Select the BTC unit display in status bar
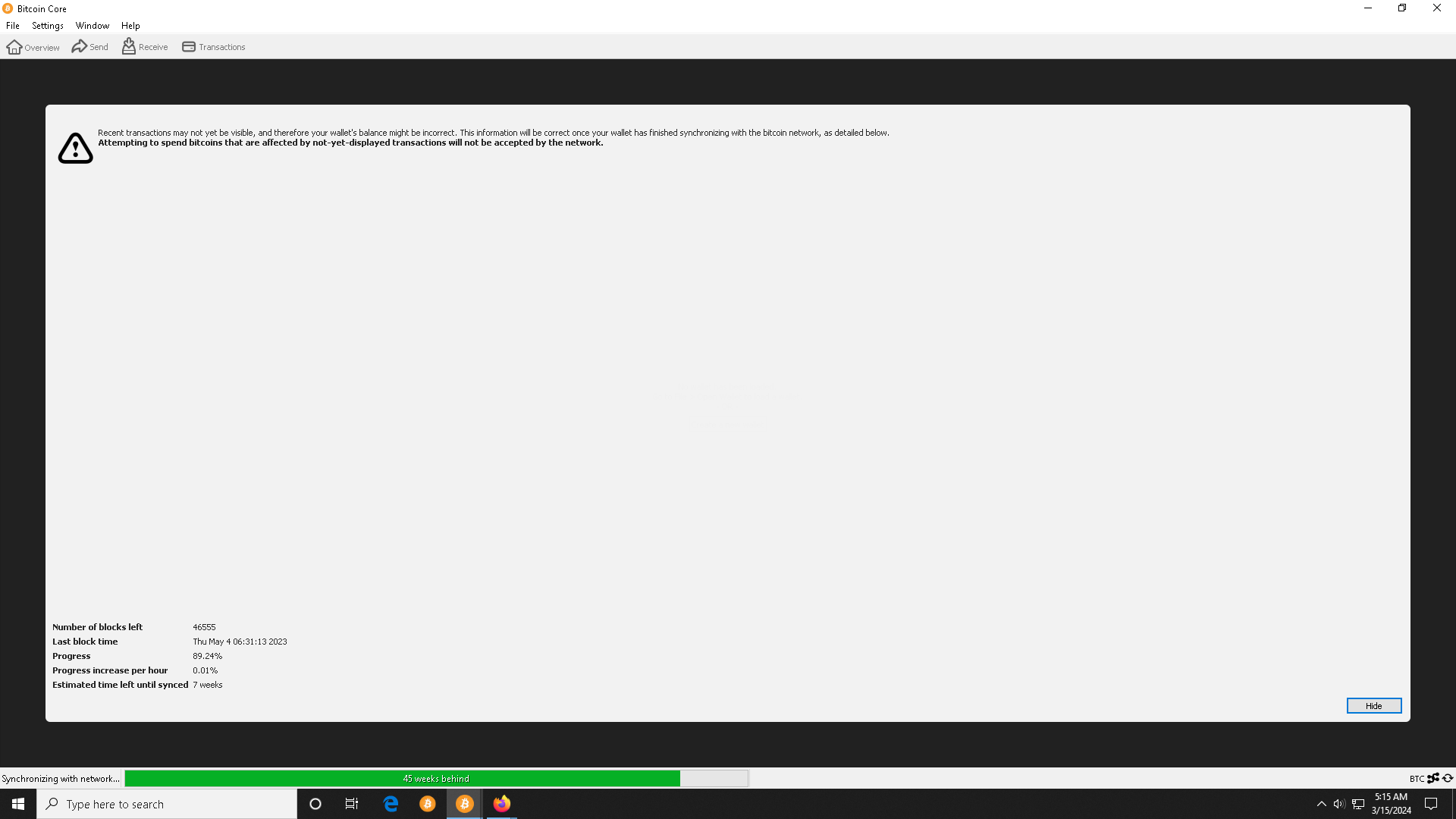1456x819 pixels. click(x=1416, y=779)
